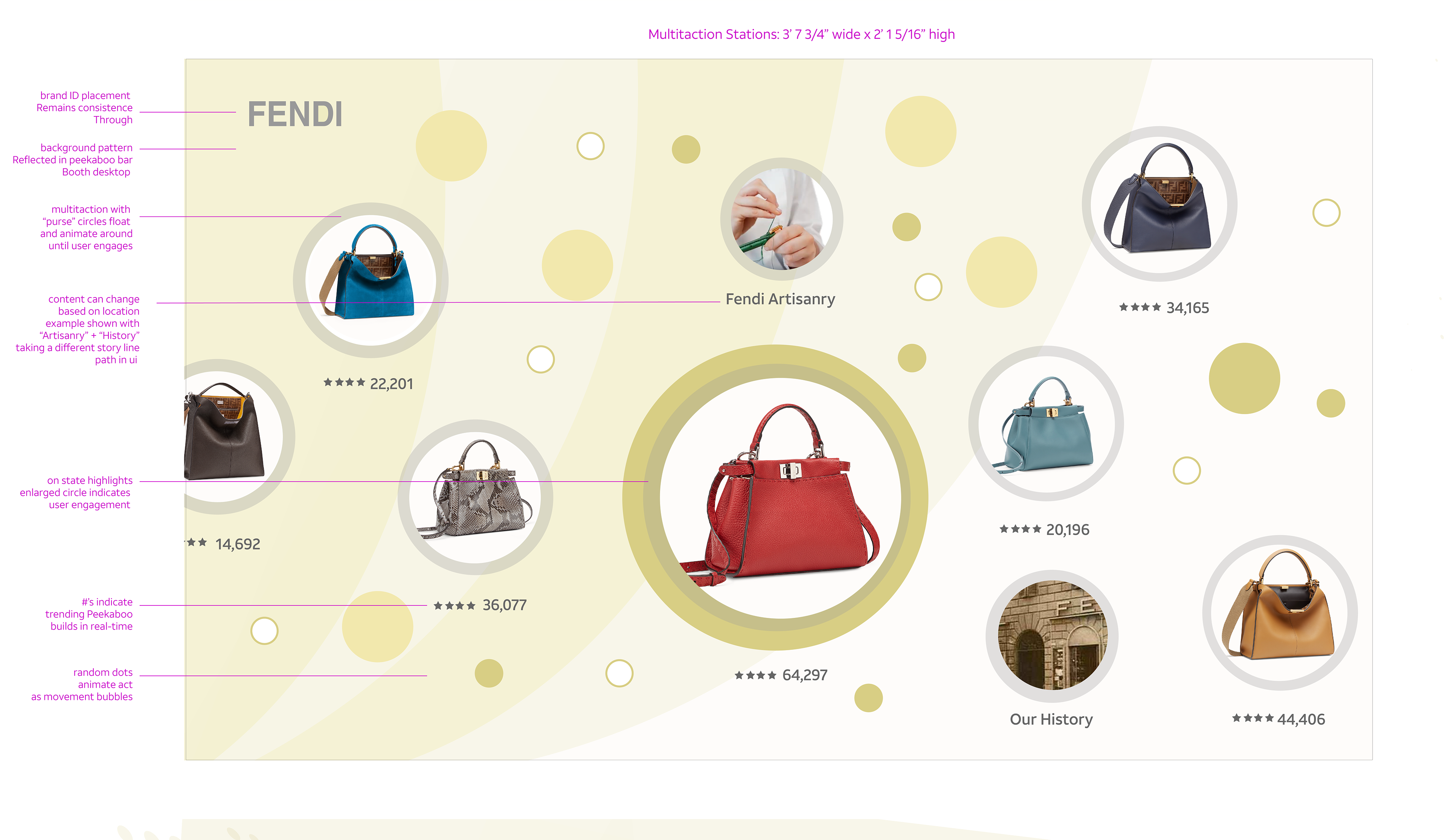Tap the tan leather handbag circle

pos(1280,613)
